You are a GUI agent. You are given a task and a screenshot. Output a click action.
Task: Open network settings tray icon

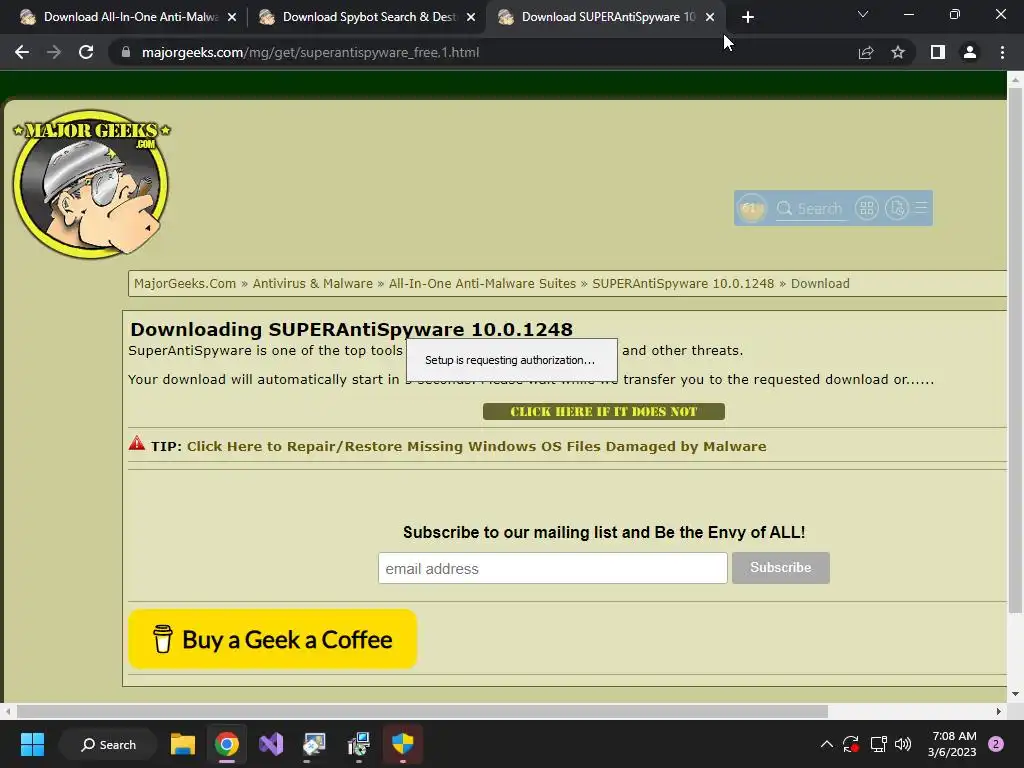coord(878,744)
